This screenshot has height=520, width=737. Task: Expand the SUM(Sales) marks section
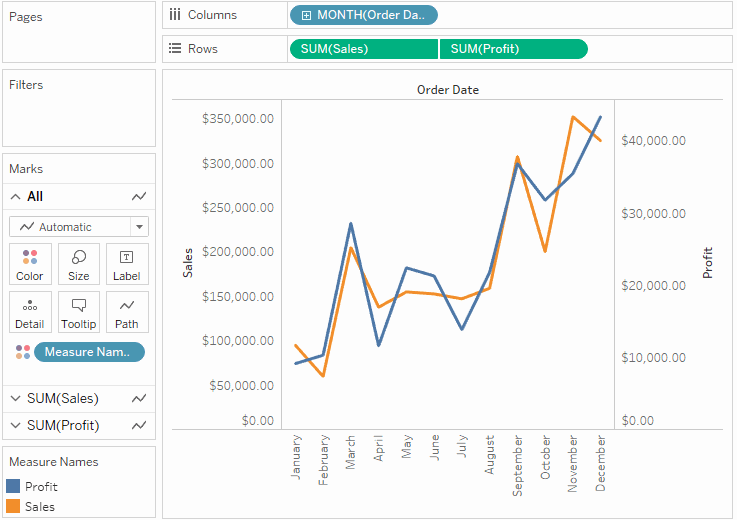16,399
